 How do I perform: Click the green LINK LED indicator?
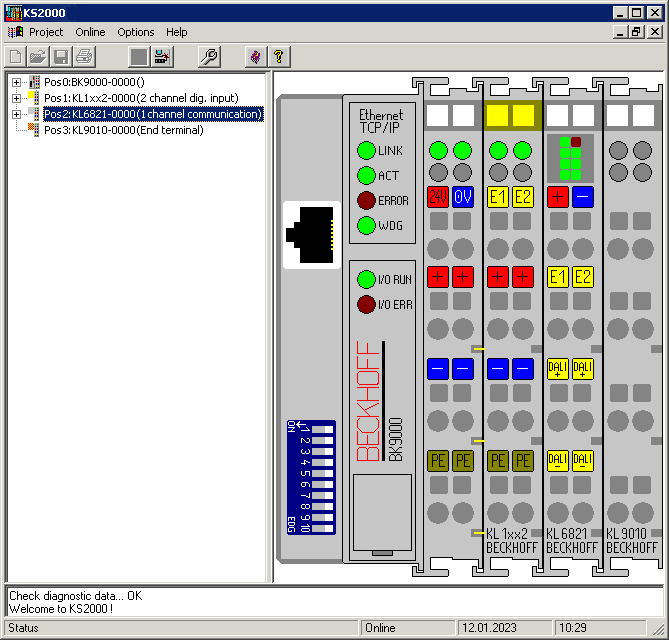(x=366, y=150)
